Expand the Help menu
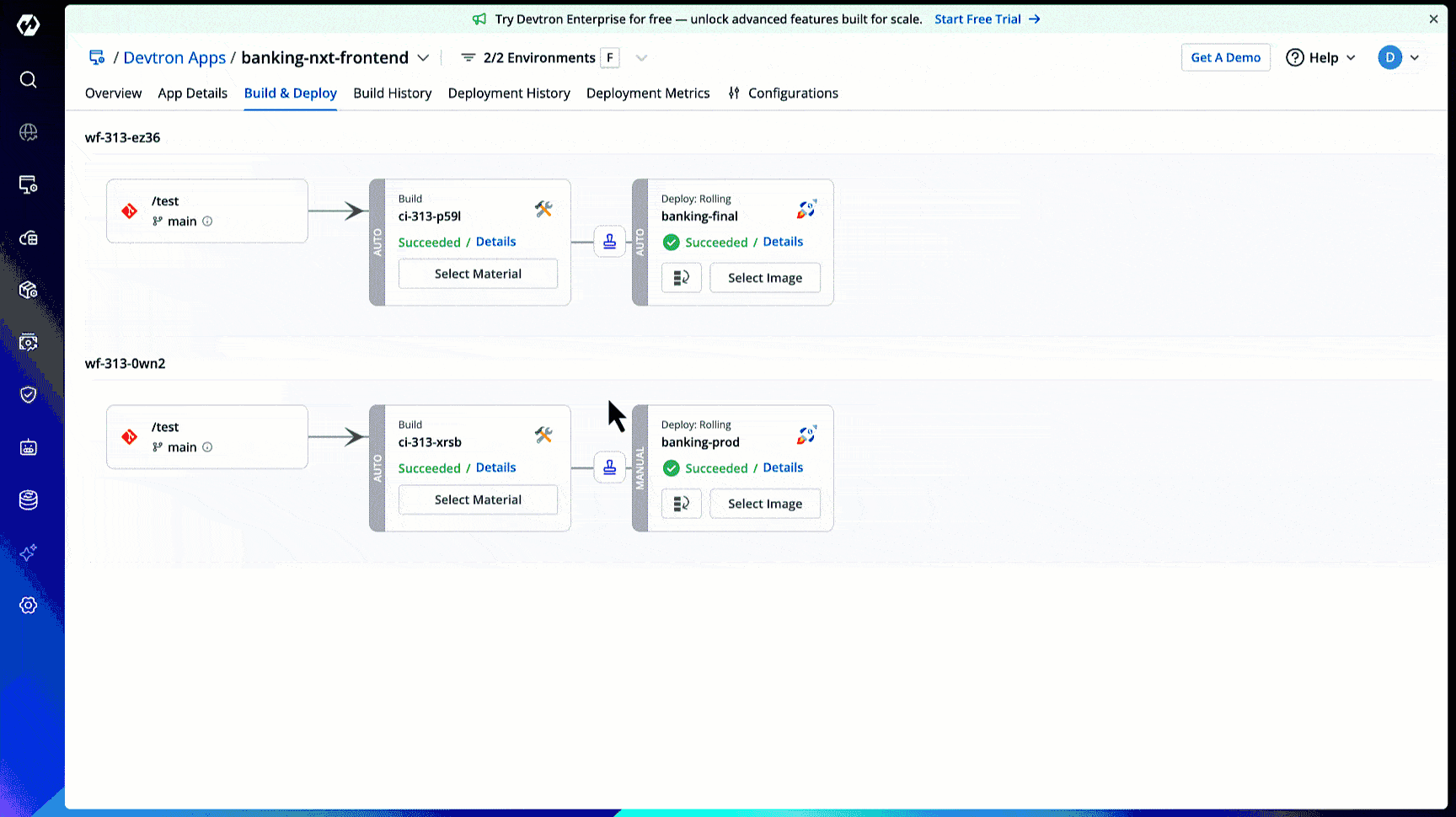This screenshot has height=817, width=1456. pos(1320,58)
